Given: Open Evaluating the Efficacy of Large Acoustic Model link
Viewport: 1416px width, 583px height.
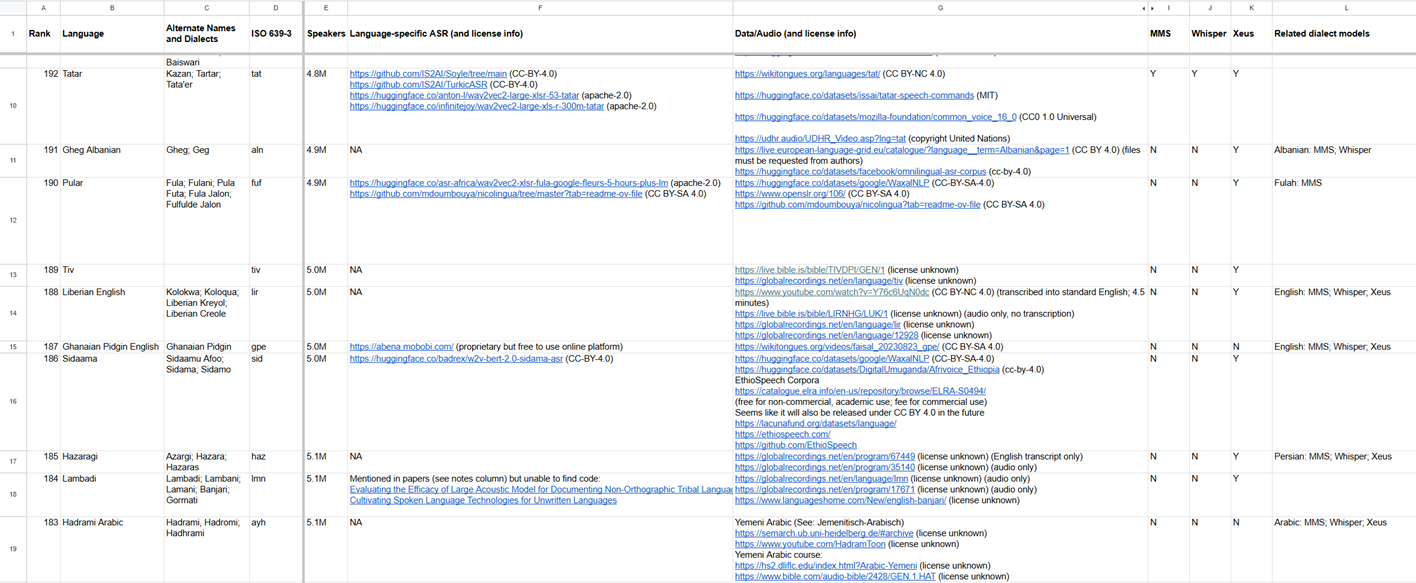Looking at the screenshot, I should (541, 489).
